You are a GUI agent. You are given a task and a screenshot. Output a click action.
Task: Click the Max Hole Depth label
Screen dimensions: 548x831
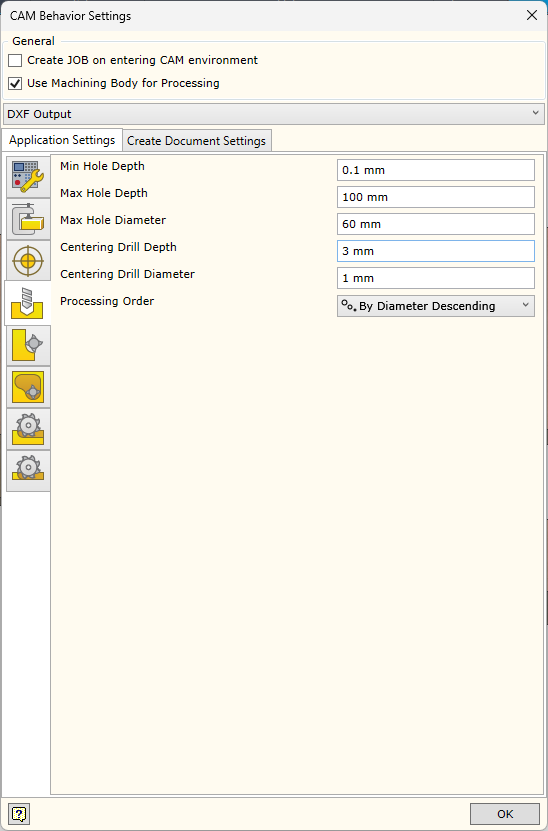[x=104, y=193]
